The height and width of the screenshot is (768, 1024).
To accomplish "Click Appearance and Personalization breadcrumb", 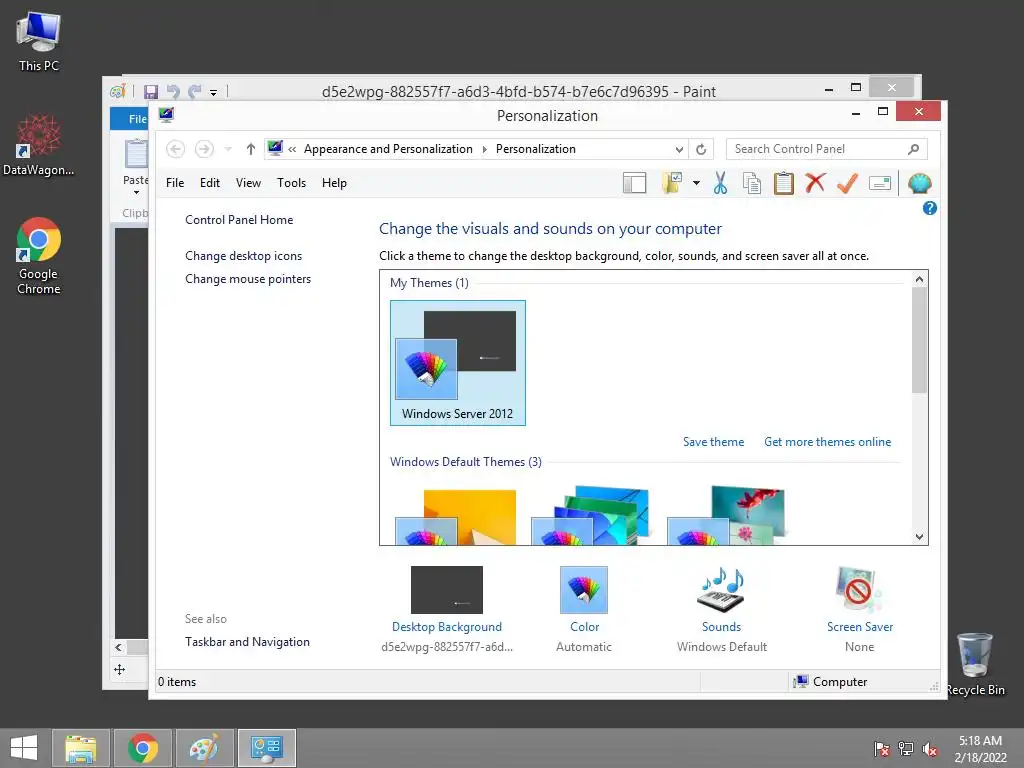I will pos(388,149).
